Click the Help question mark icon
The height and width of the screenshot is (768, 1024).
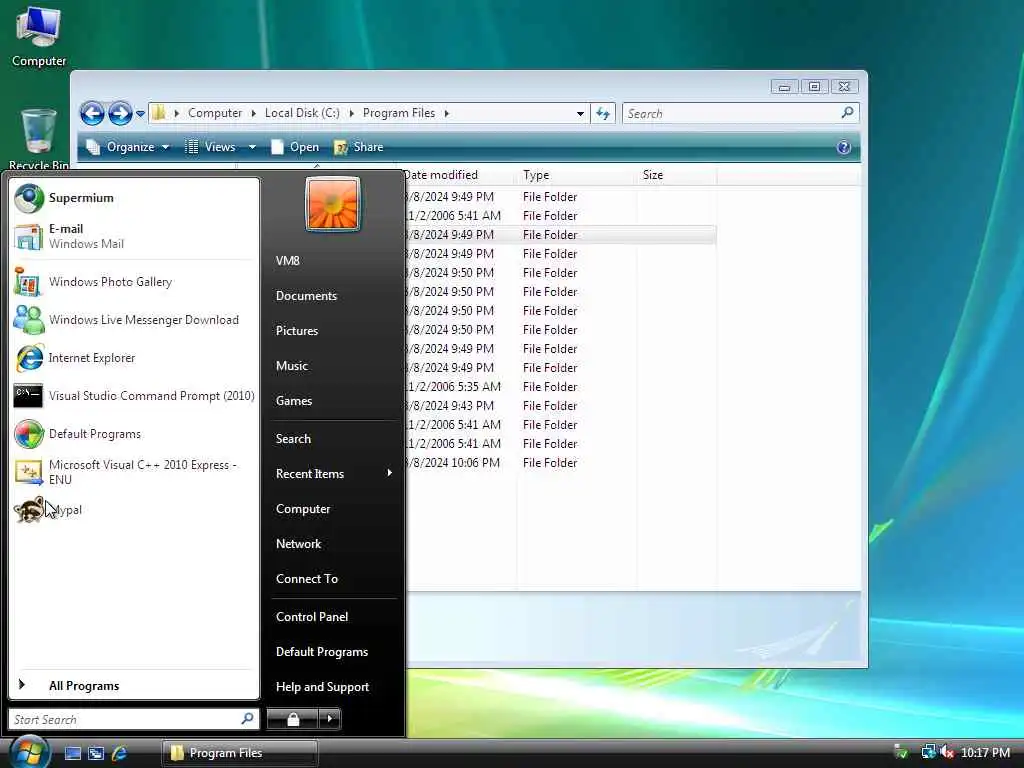tap(843, 147)
